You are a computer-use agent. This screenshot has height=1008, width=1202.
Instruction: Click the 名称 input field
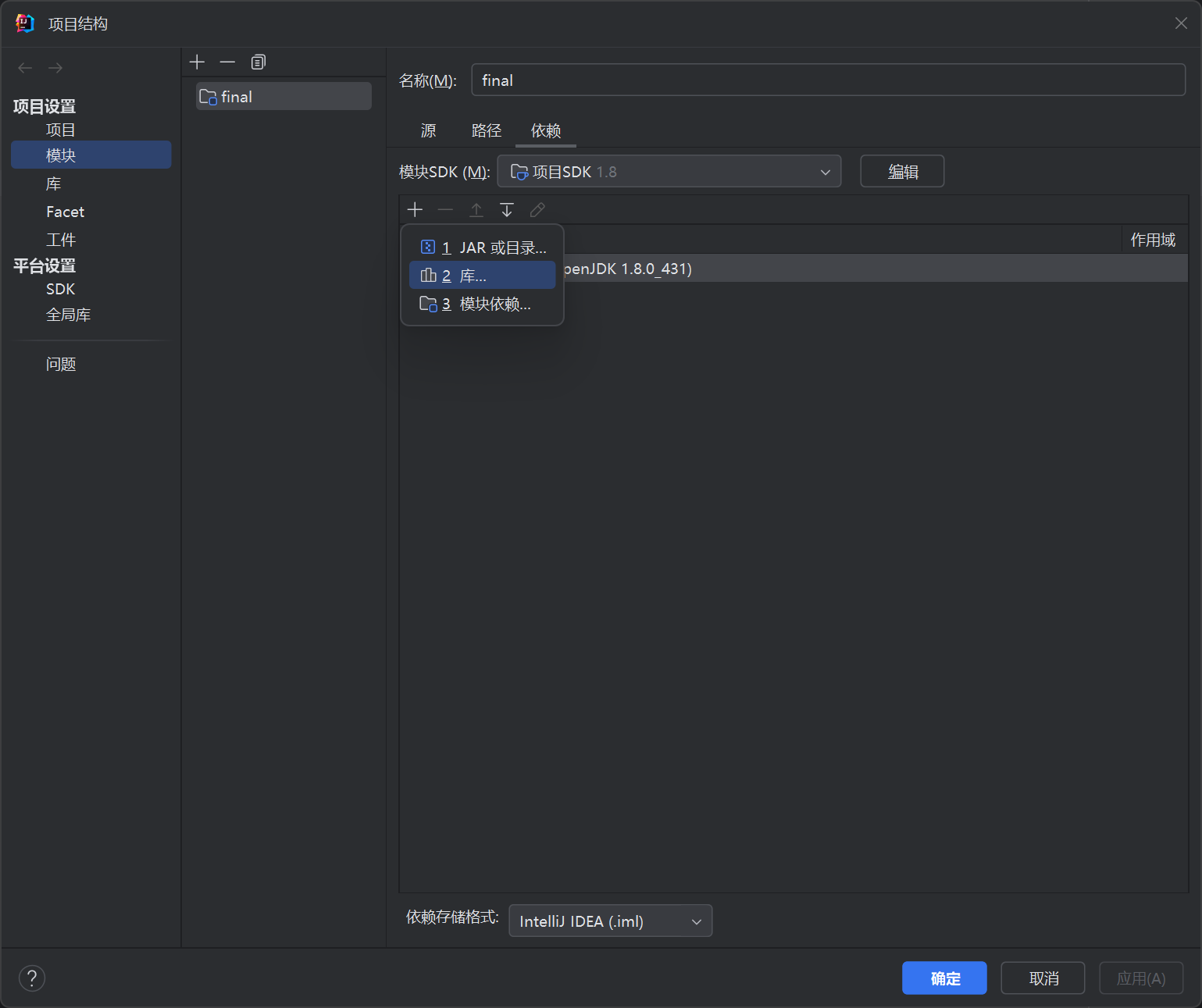click(x=828, y=80)
